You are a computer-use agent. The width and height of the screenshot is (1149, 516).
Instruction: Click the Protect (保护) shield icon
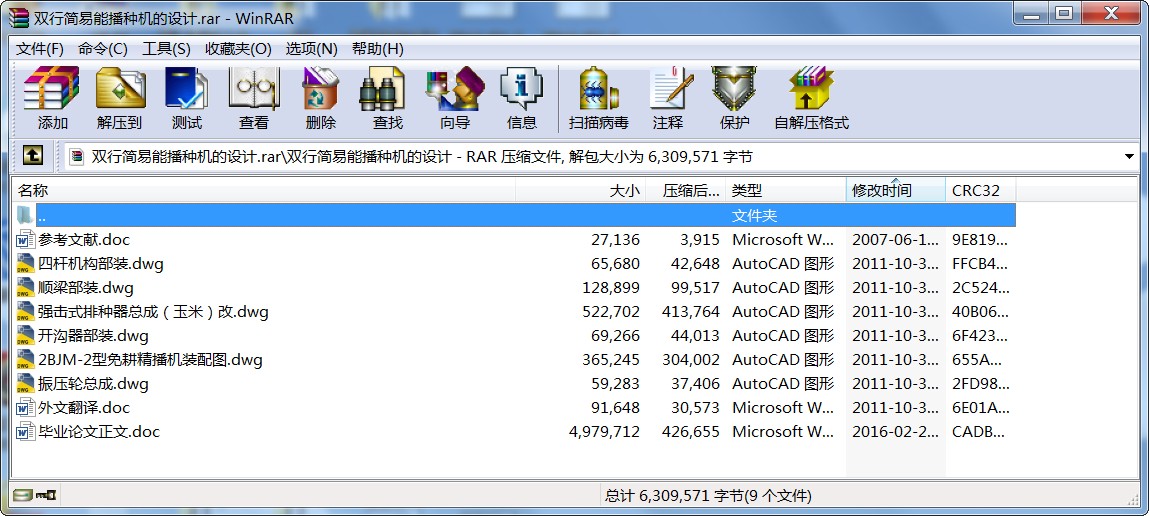pyautogui.click(x=735, y=90)
